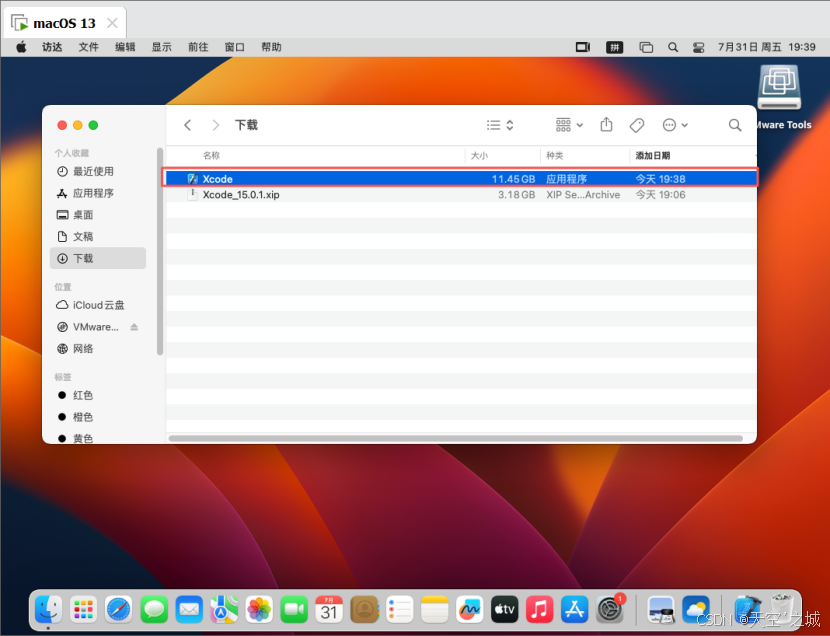The height and width of the screenshot is (636, 830).
Task: Open FaceTime from the Dock
Action: click(294, 610)
